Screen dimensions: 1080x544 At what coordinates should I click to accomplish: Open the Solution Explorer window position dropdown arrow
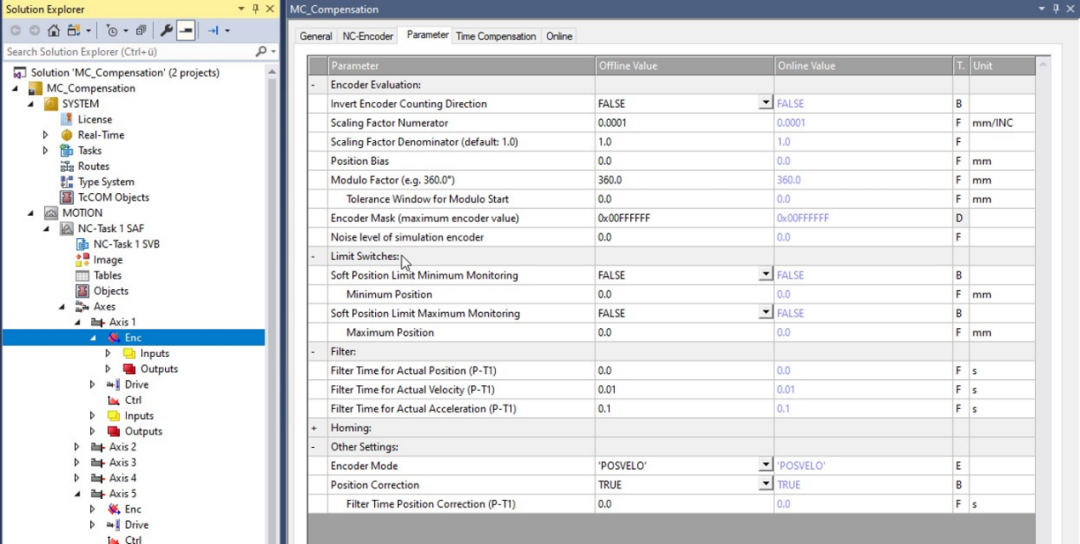click(x=241, y=9)
